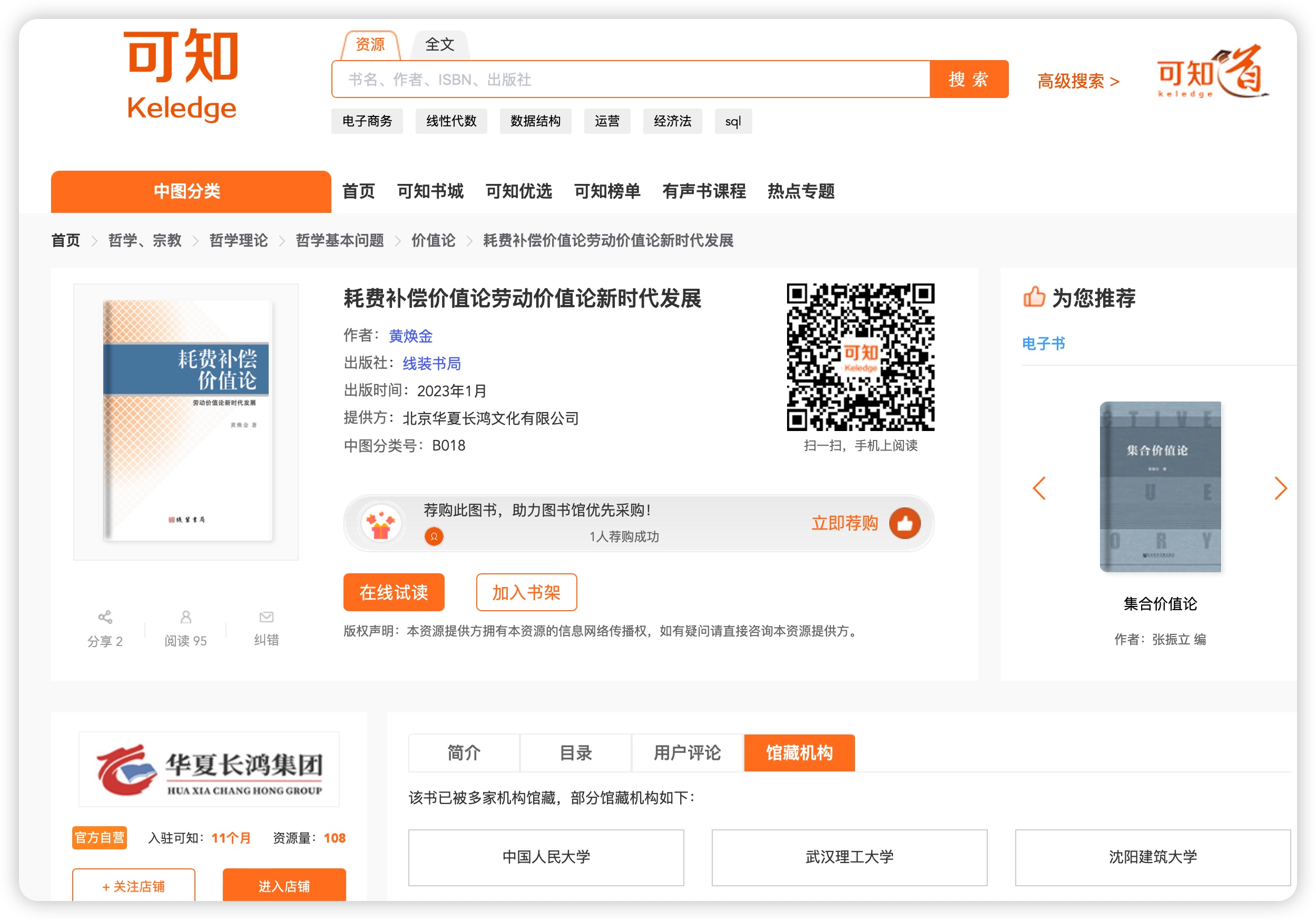The height and width of the screenshot is (920, 1316).
Task: Show previous recommended book arrow
Action: point(1039,488)
